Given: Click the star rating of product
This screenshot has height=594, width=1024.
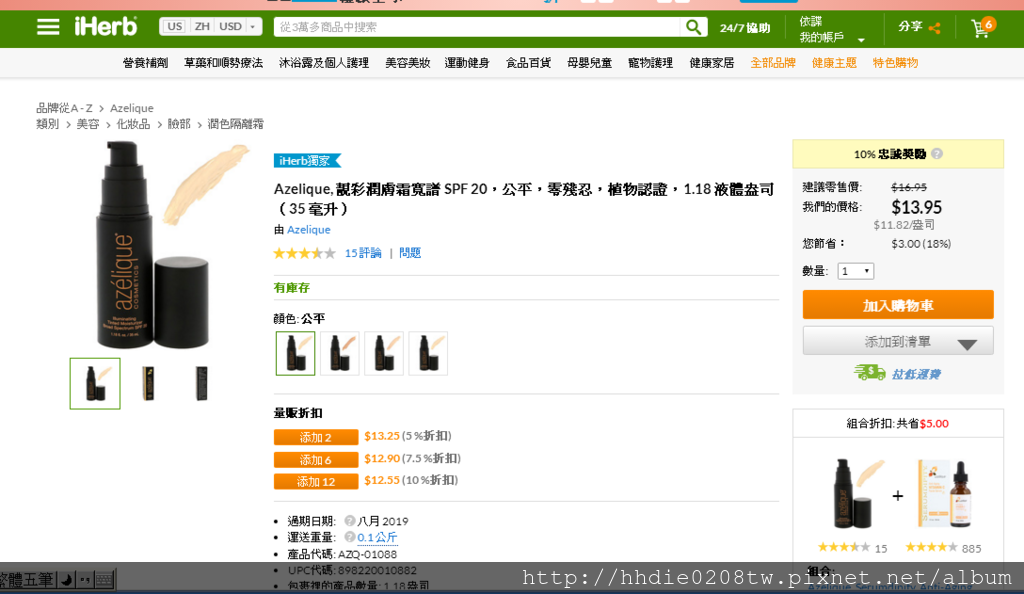Looking at the screenshot, I should pyautogui.click(x=304, y=253).
